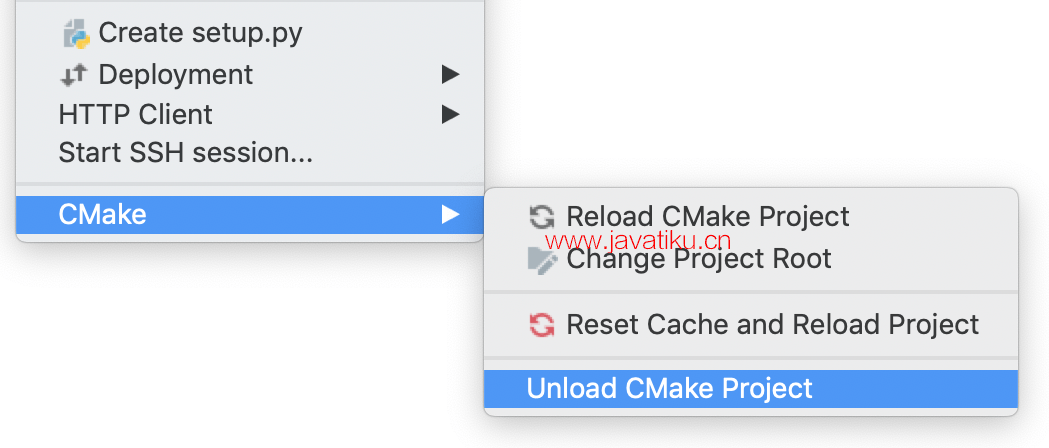Click the gray Reload CMake Project icon
Image resolution: width=1049 pixels, height=448 pixels.
(541, 217)
